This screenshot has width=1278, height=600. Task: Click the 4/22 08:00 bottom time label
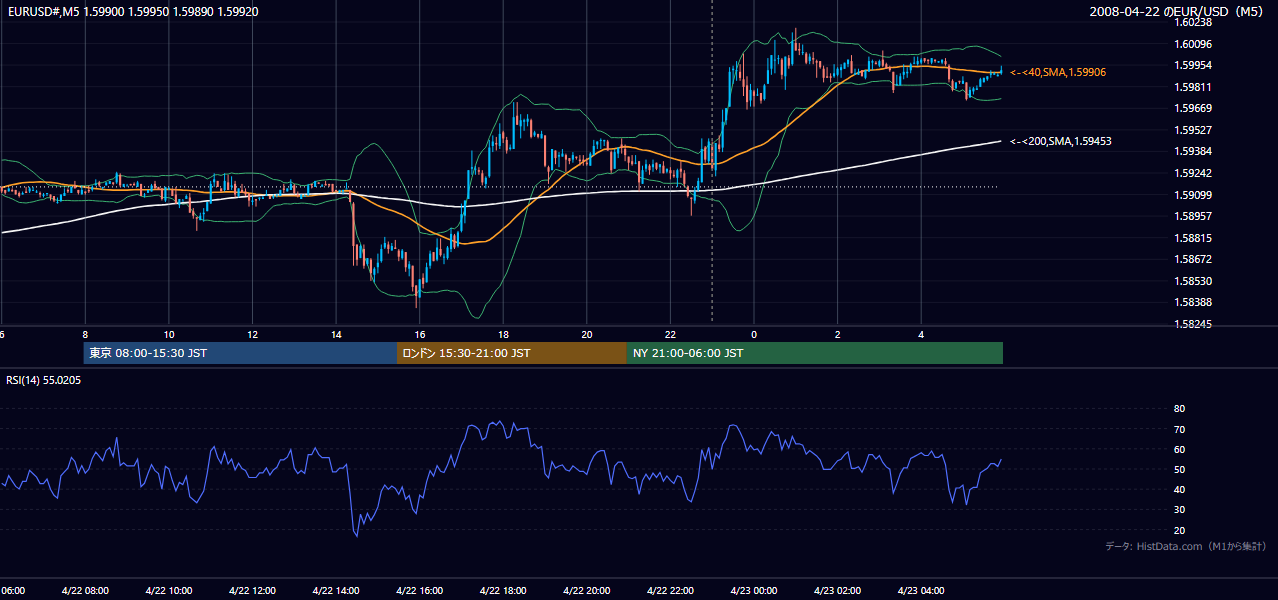(x=85, y=591)
